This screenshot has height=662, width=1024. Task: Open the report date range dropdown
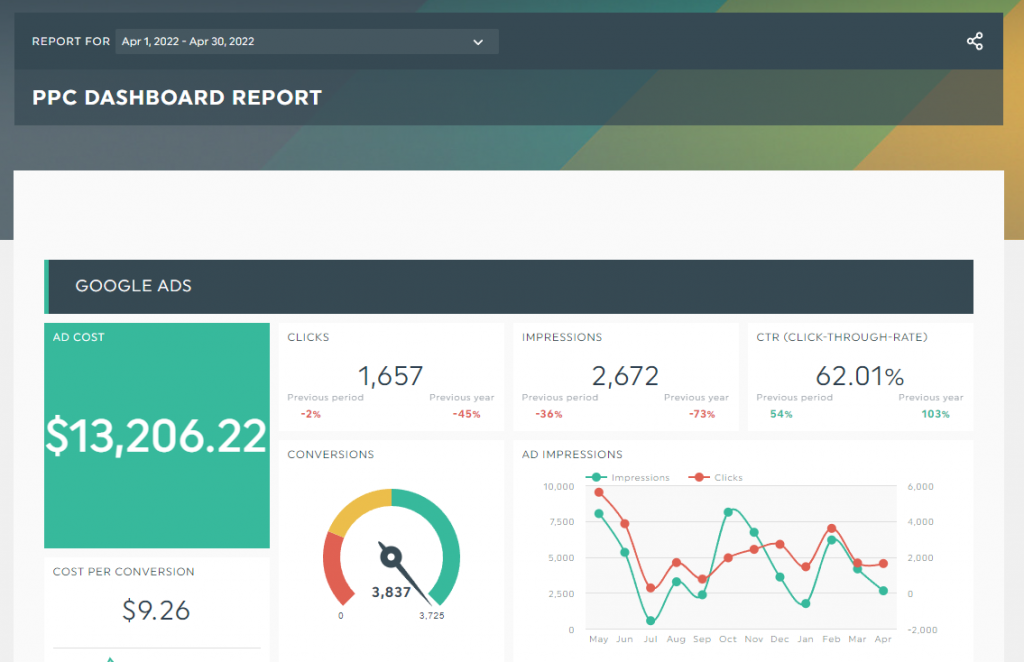pyautogui.click(x=307, y=41)
